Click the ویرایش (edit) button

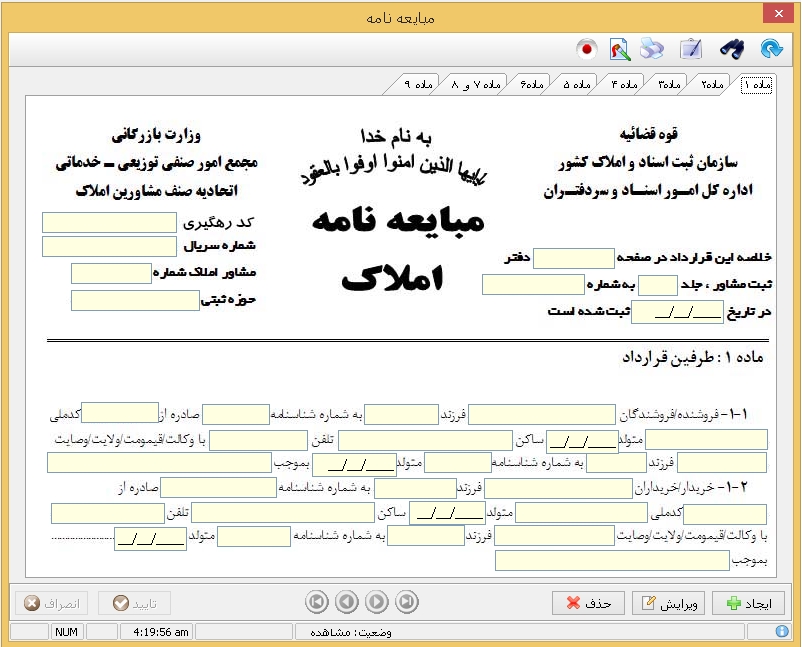(669, 604)
